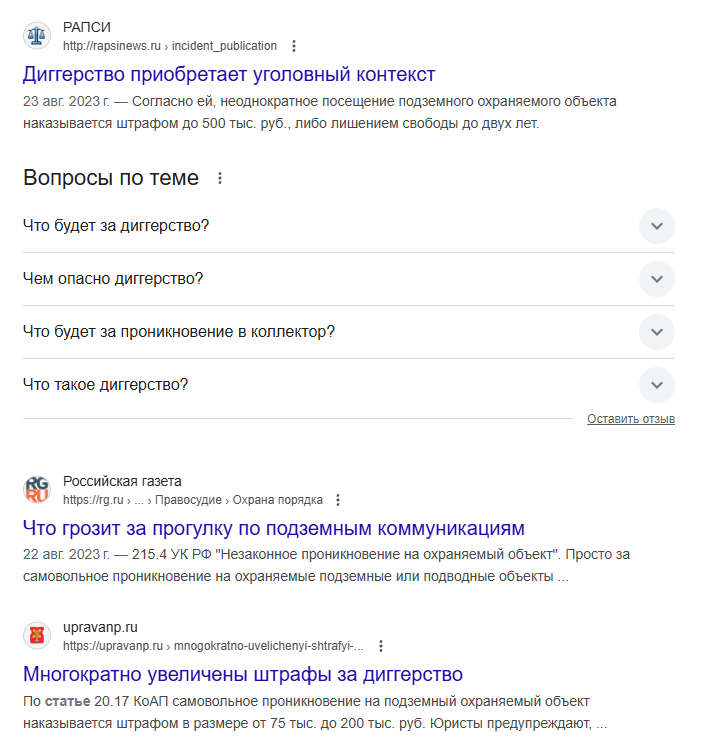Click the upravanp.ru site favicon
Image resolution: width=719 pixels, height=751 pixels.
coord(37,635)
